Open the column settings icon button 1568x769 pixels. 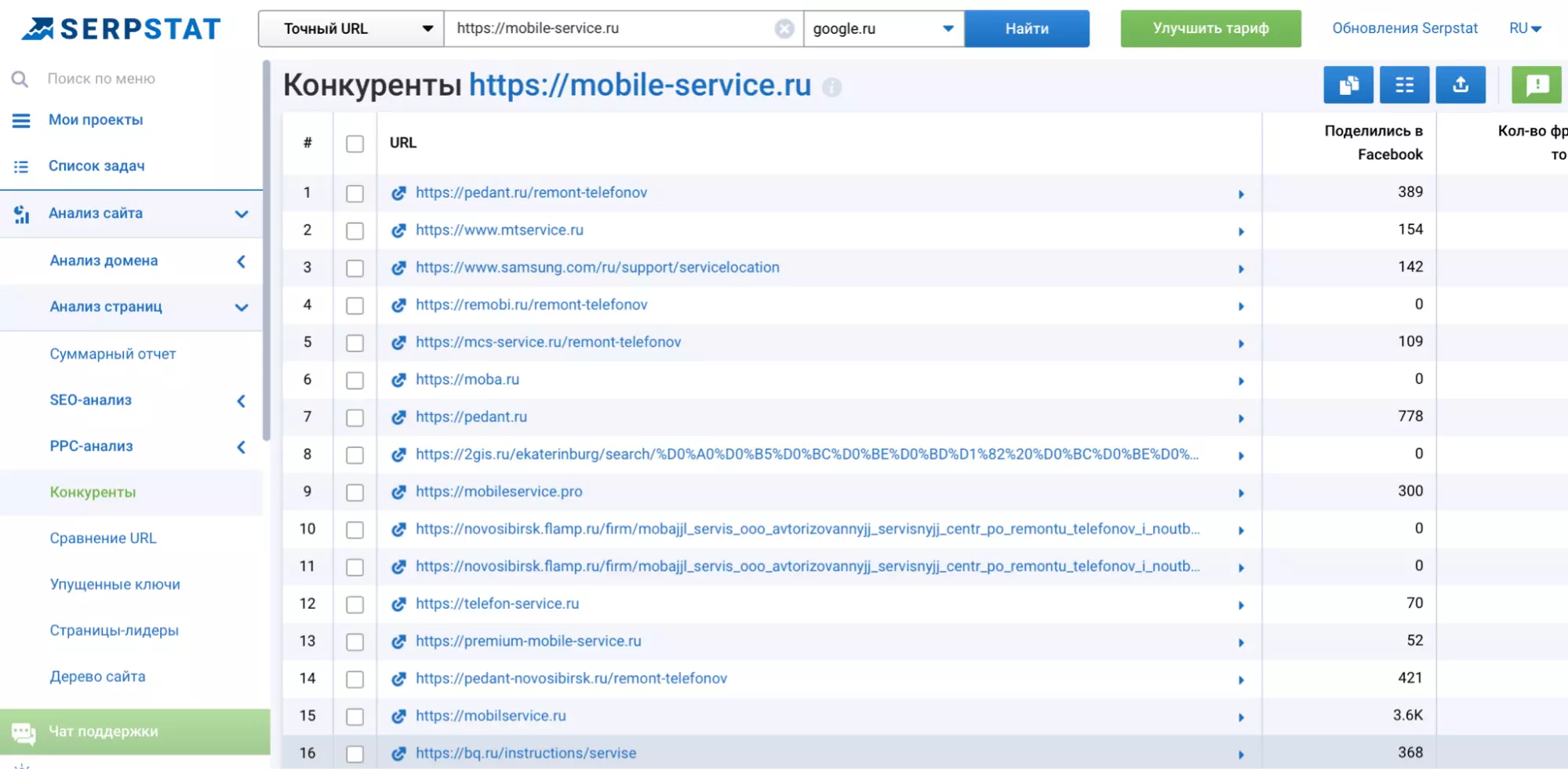1404,85
